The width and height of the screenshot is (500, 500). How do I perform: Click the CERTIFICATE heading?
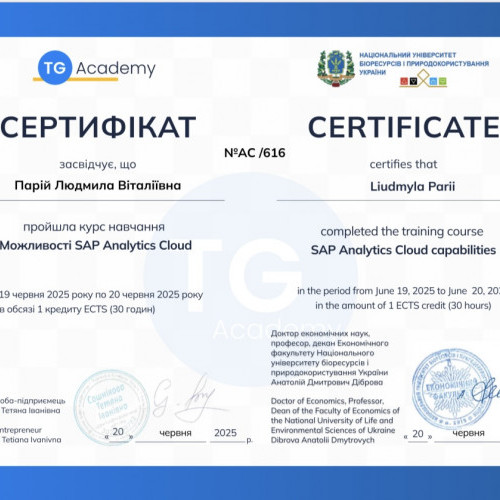[x=404, y=127]
